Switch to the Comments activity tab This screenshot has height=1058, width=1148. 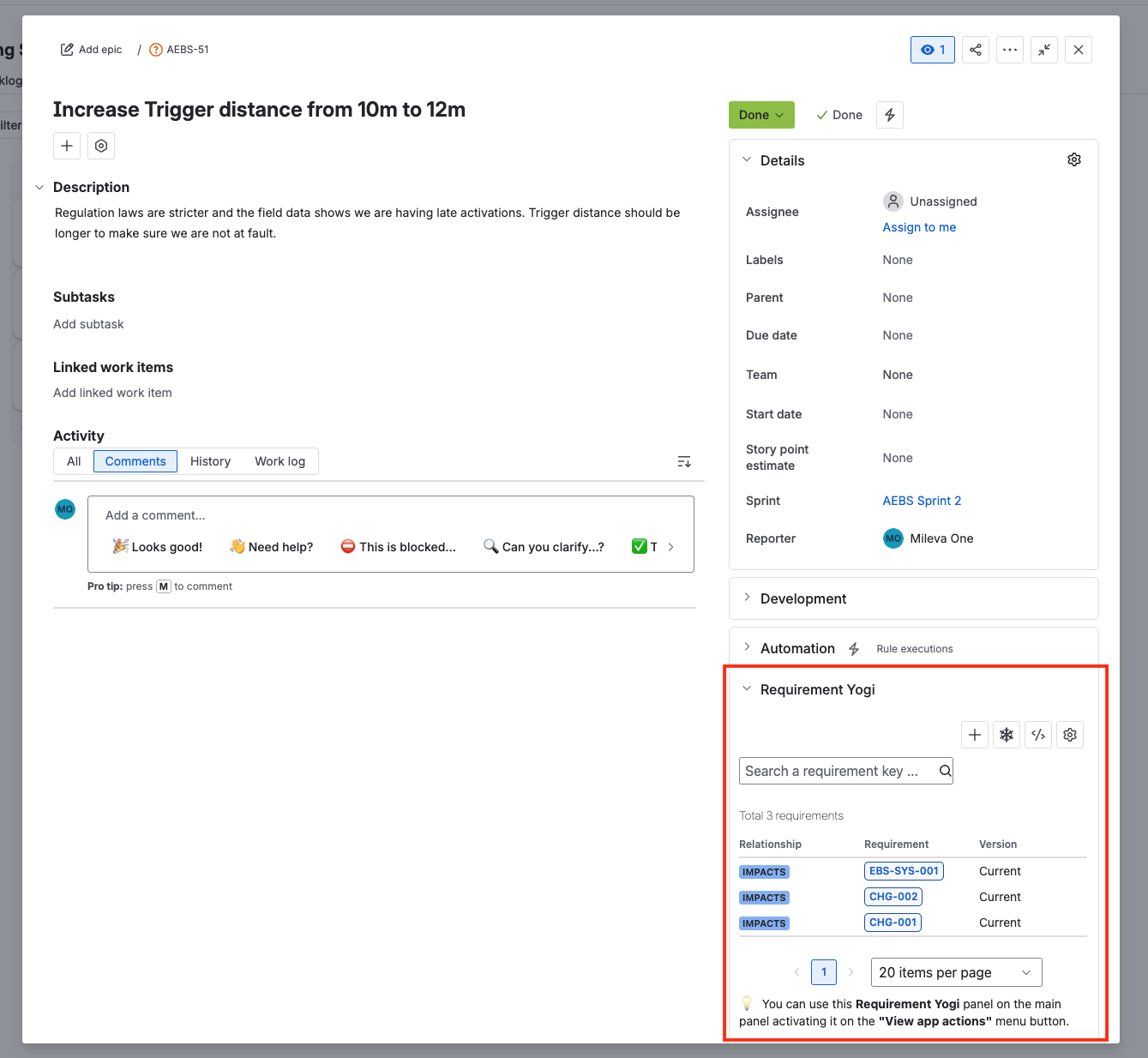coord(135,461)
